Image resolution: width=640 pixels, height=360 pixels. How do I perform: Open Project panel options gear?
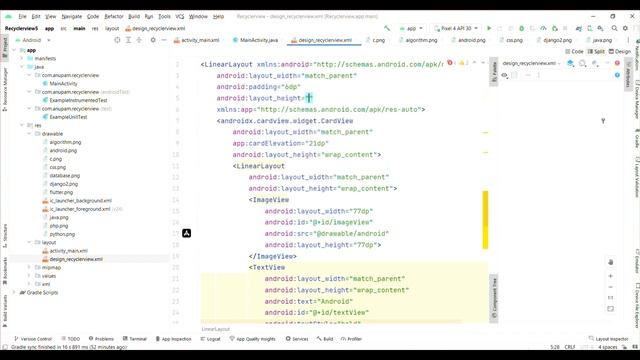(x=153, y=40)
